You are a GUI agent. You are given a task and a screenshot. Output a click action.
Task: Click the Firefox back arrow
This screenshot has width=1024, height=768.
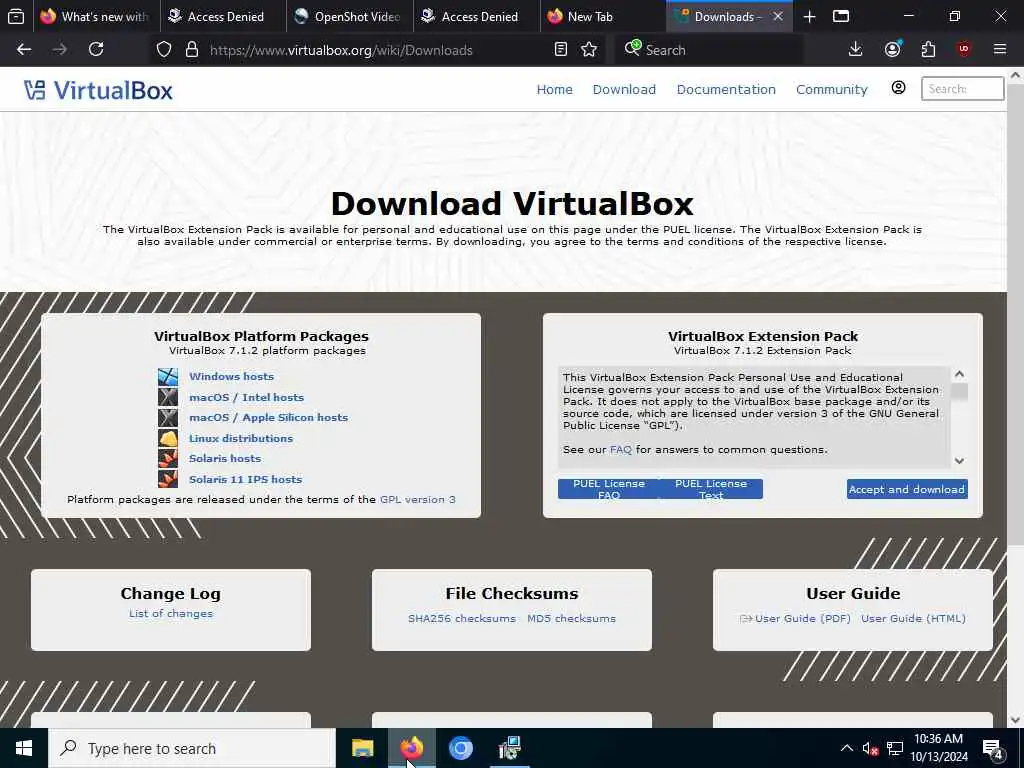tap(24, 50)
